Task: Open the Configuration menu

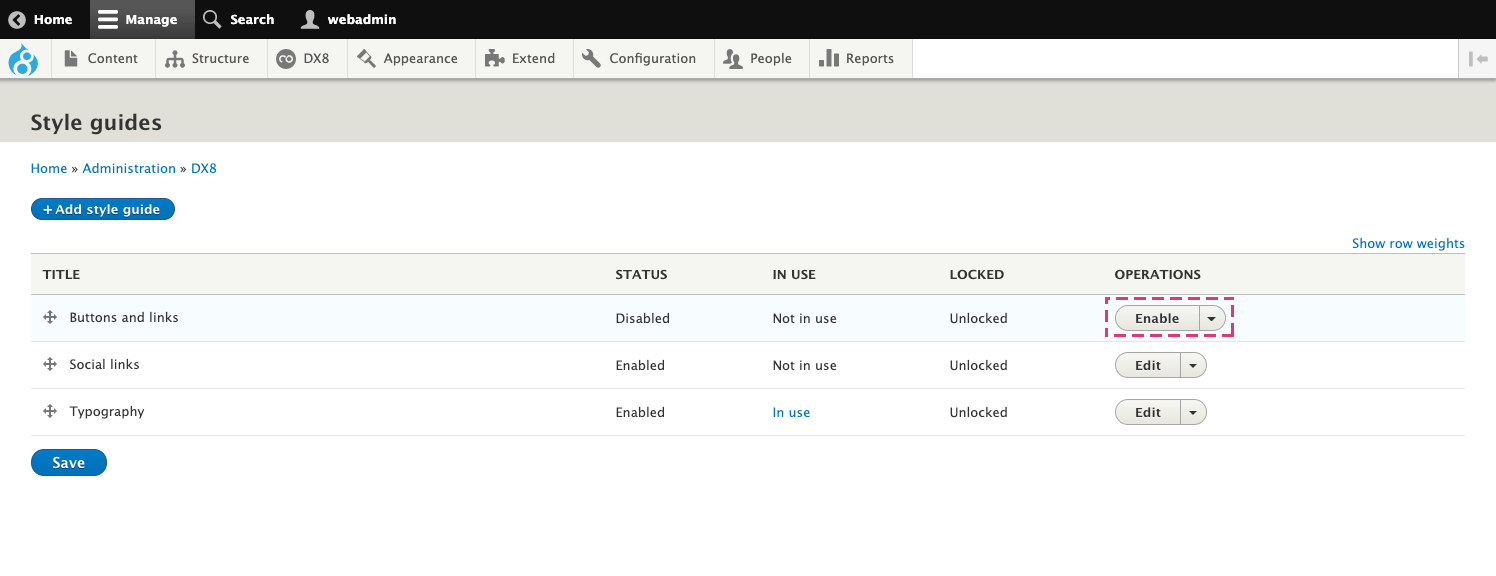Action: pyautogui.click(x=639, y=59)
